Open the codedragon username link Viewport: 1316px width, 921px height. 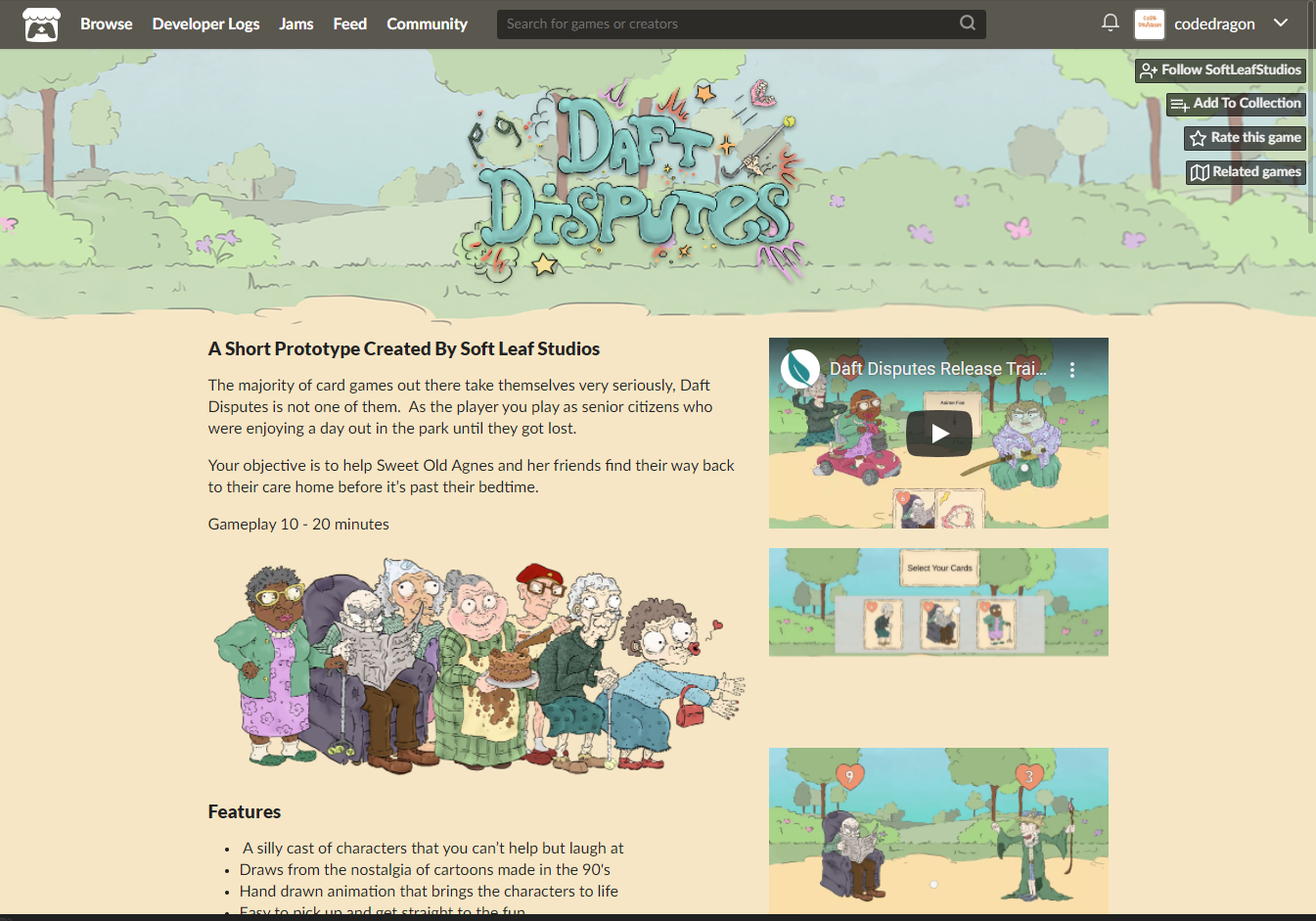[x=1214, y=23]
